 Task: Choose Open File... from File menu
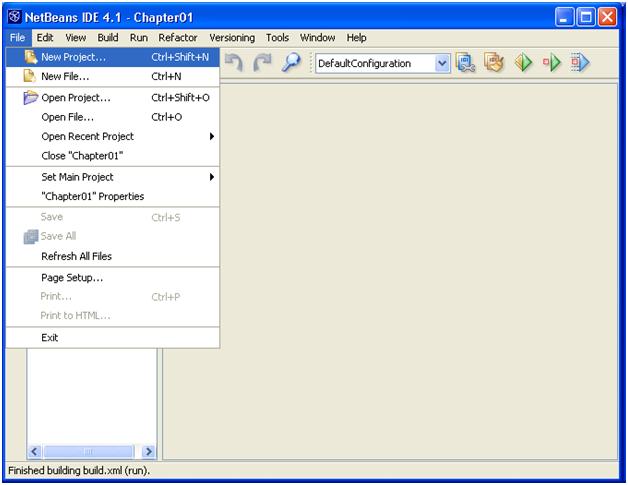tap(113, 117)
